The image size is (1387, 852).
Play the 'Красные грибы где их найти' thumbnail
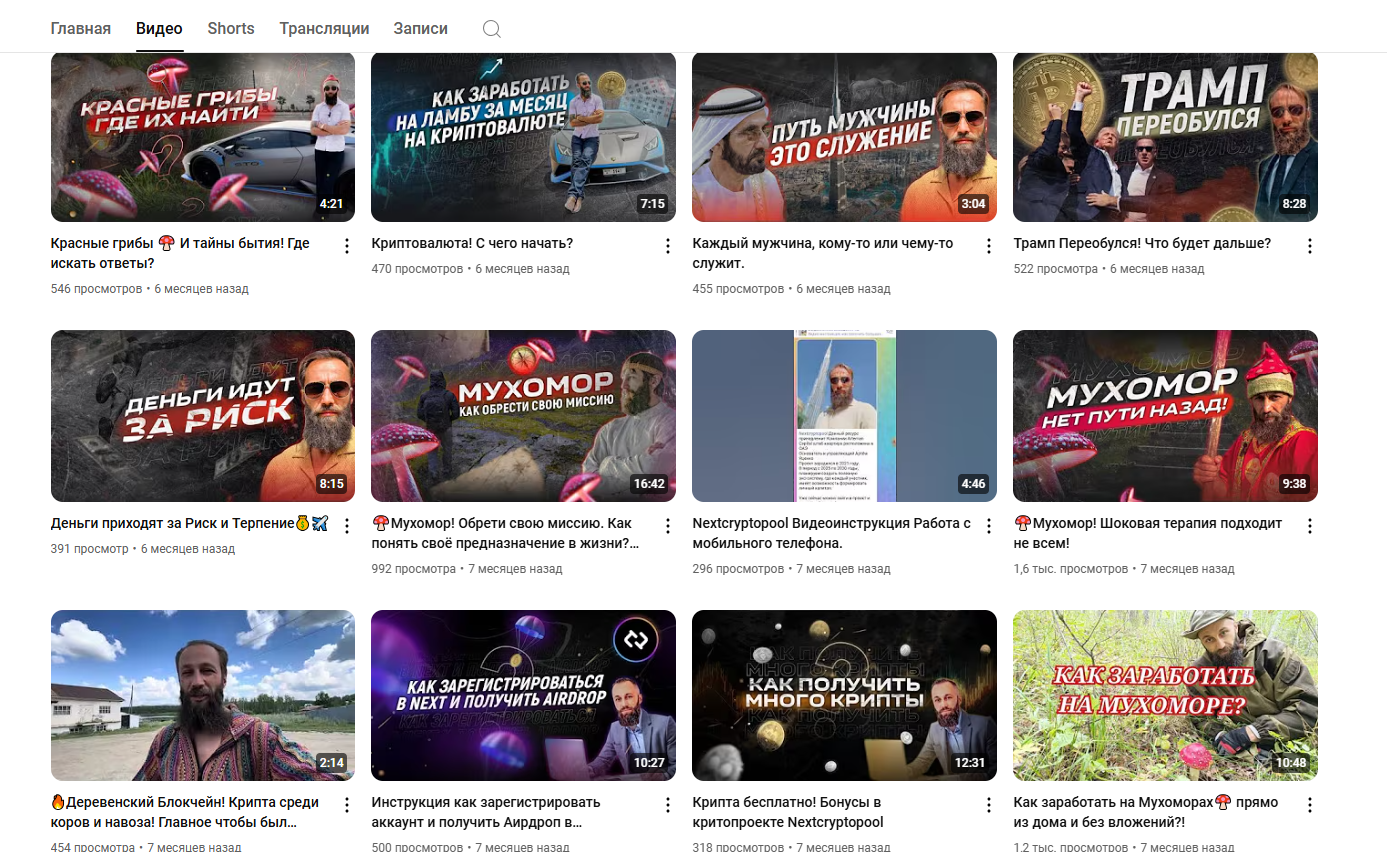click(x=203, y=137)
